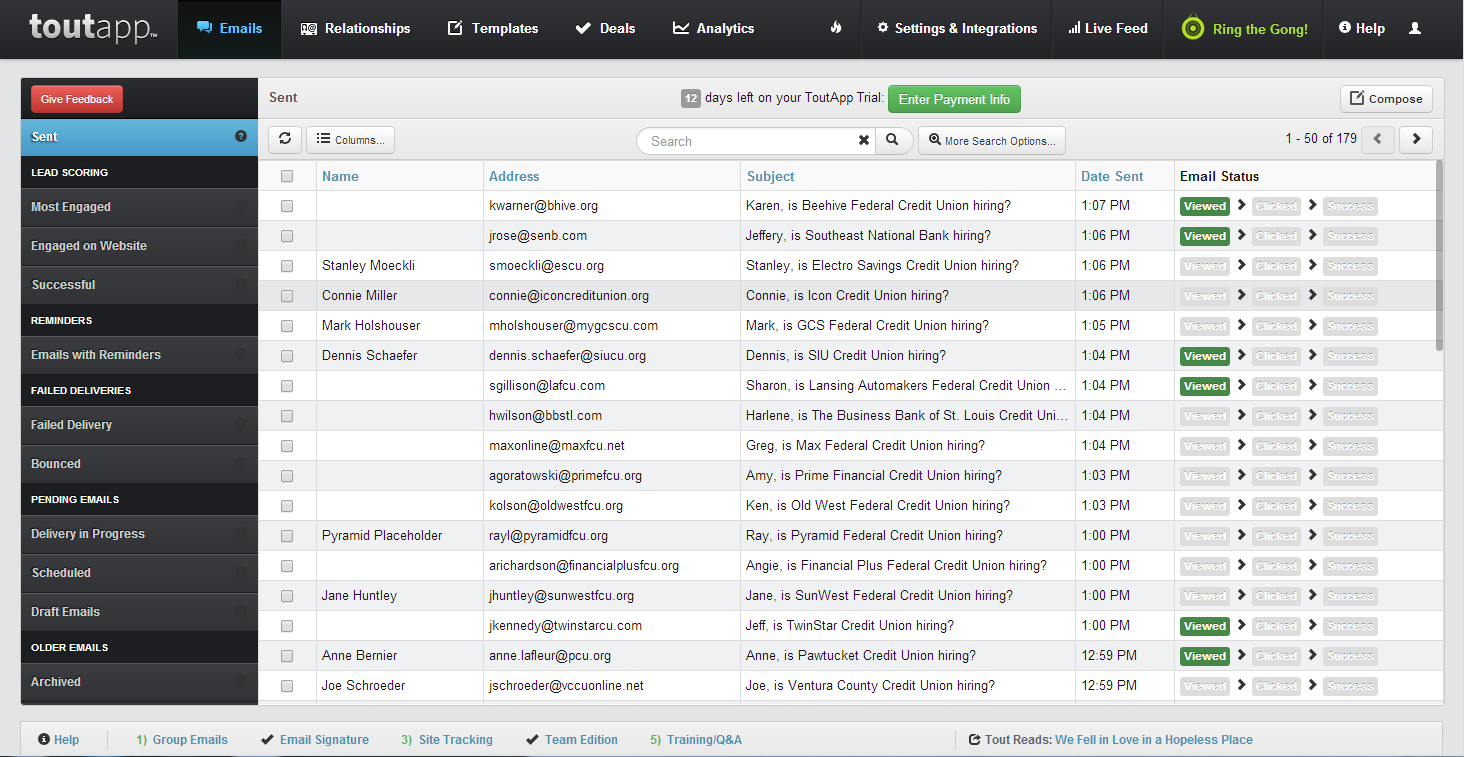Open the Analytics tab
The height and width of the screenshot is (757, 1464).
713,28
